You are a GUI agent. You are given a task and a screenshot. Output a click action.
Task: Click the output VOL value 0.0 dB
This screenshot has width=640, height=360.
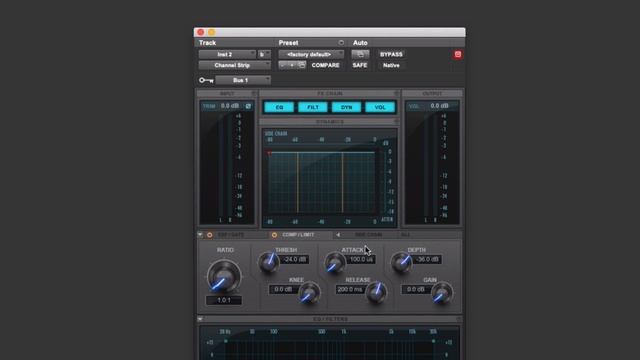(x=439, y=106)
